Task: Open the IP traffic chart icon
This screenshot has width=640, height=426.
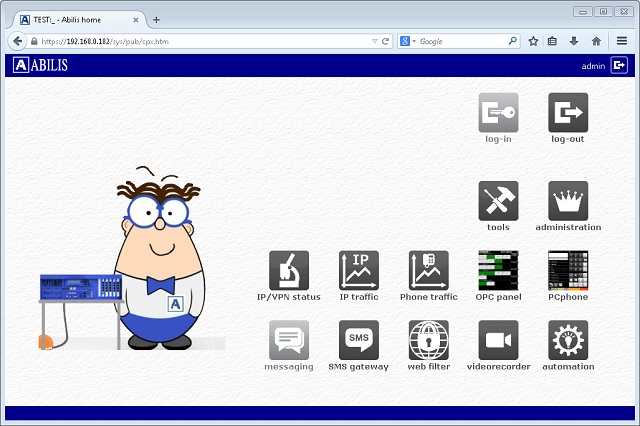Action: [x=359, y=270]
